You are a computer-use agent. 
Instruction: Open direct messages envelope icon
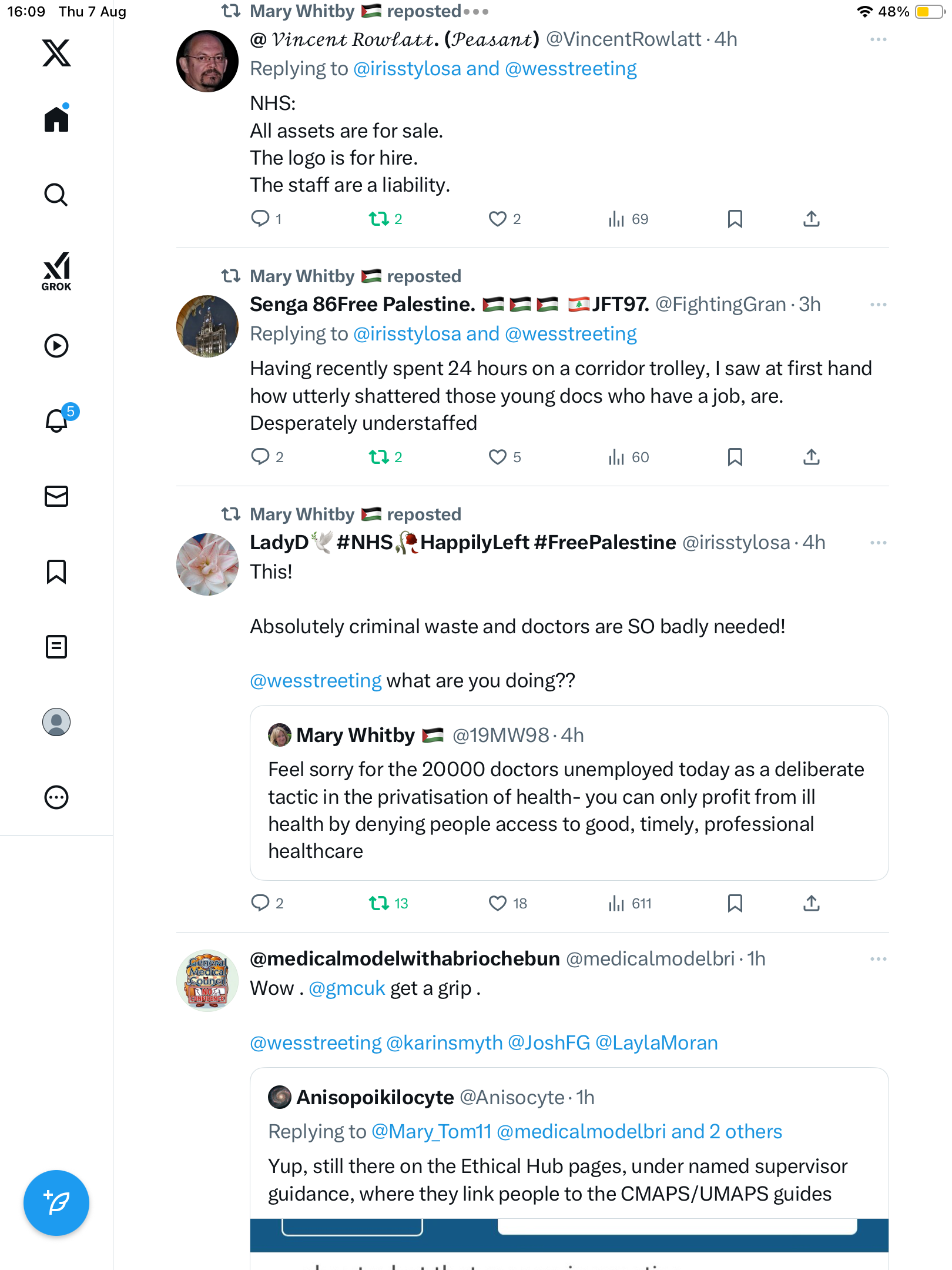click(56, 496)
